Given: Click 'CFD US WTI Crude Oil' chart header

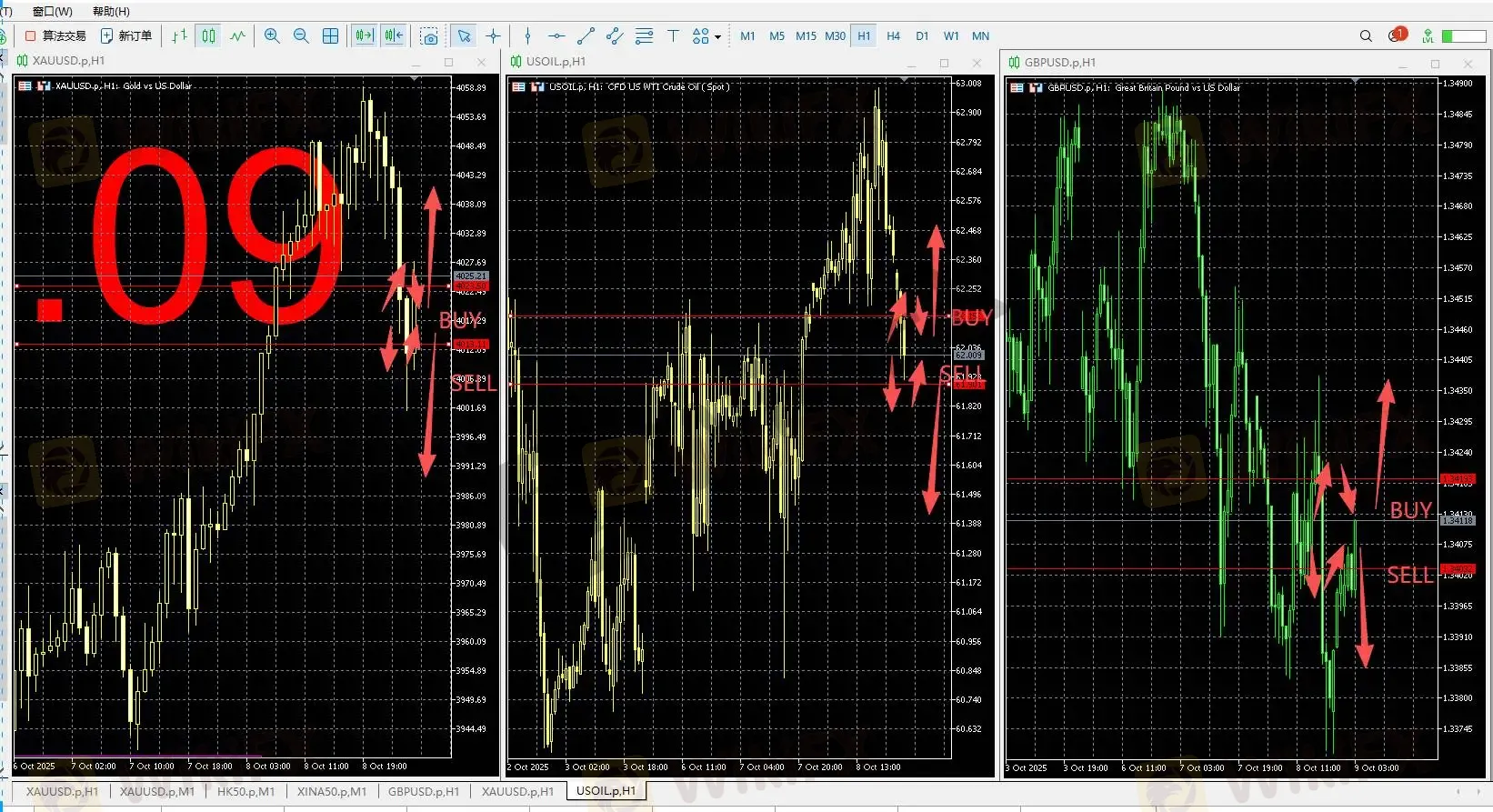Looking at the screenshot, I should click(x=668, y=87).
